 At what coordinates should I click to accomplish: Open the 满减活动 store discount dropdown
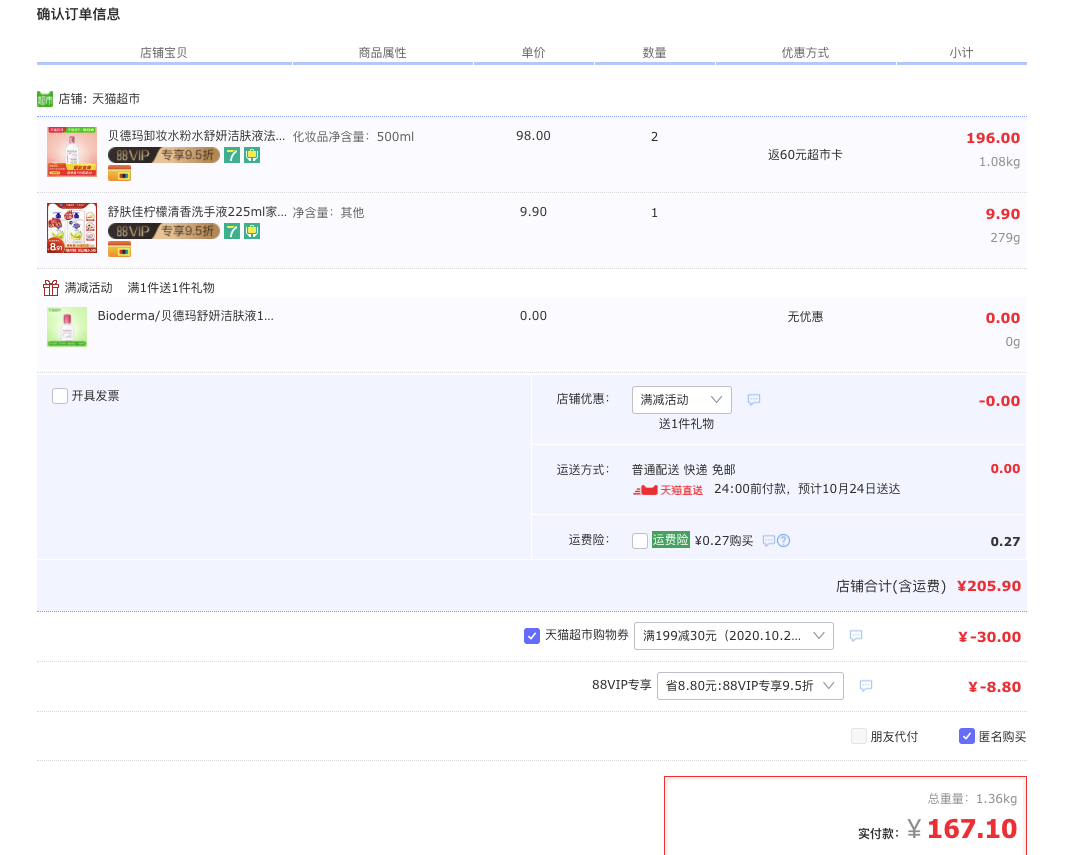[682, 400]
